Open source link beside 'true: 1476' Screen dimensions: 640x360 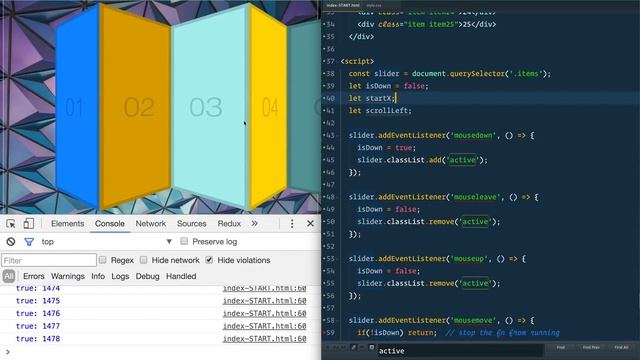point(264,313)
